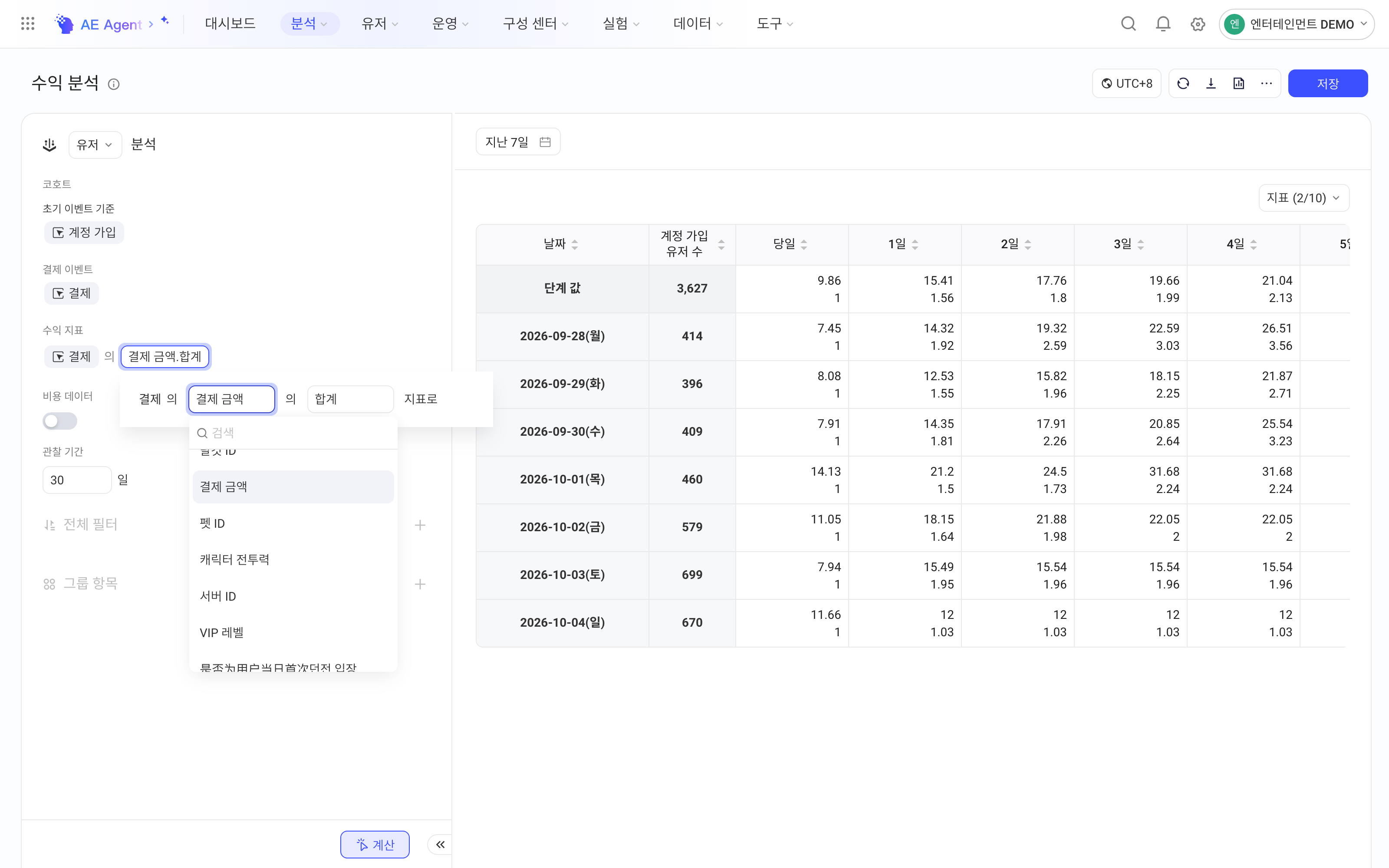Open the 유저 analysis subject dropdown
Viewport: 1389px width, 868px height.
point(95,145)
